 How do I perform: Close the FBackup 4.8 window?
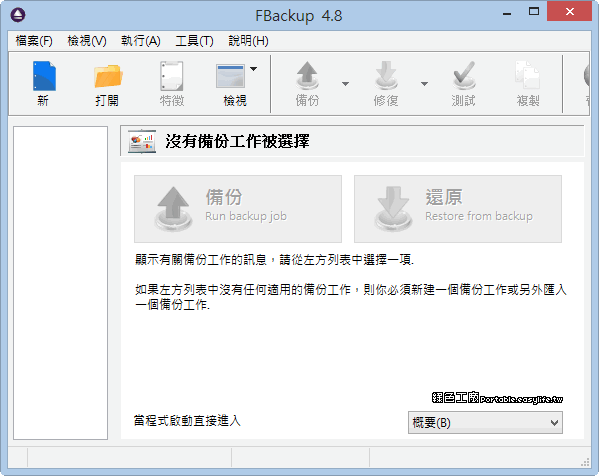[x=569, y=11]
